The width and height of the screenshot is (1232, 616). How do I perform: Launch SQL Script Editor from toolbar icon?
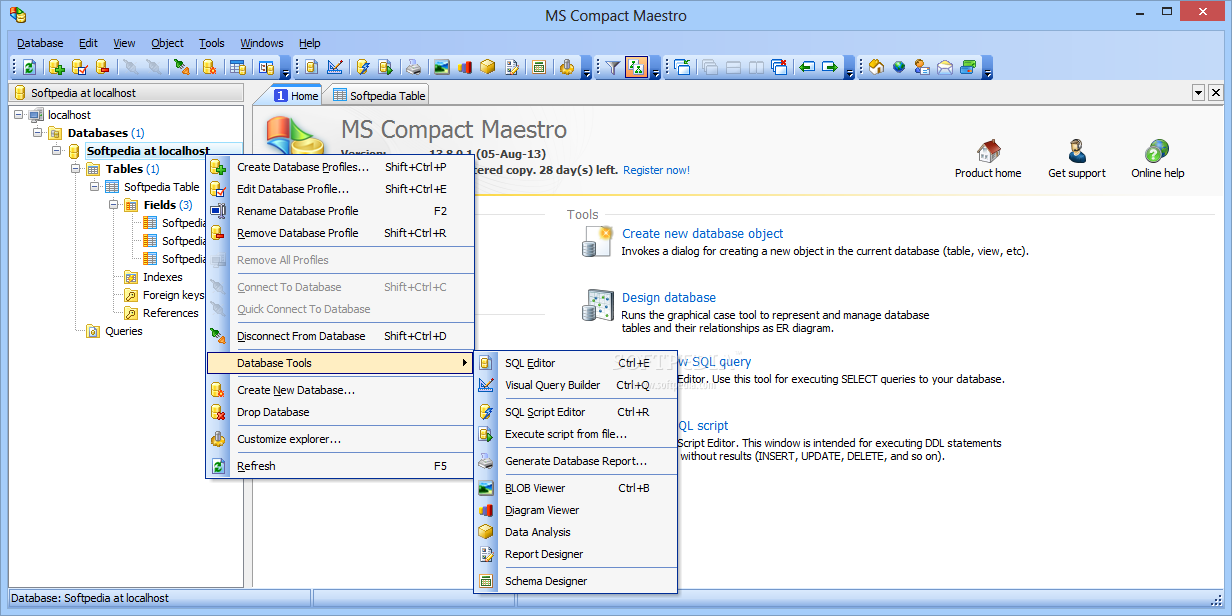click(363, 67)
